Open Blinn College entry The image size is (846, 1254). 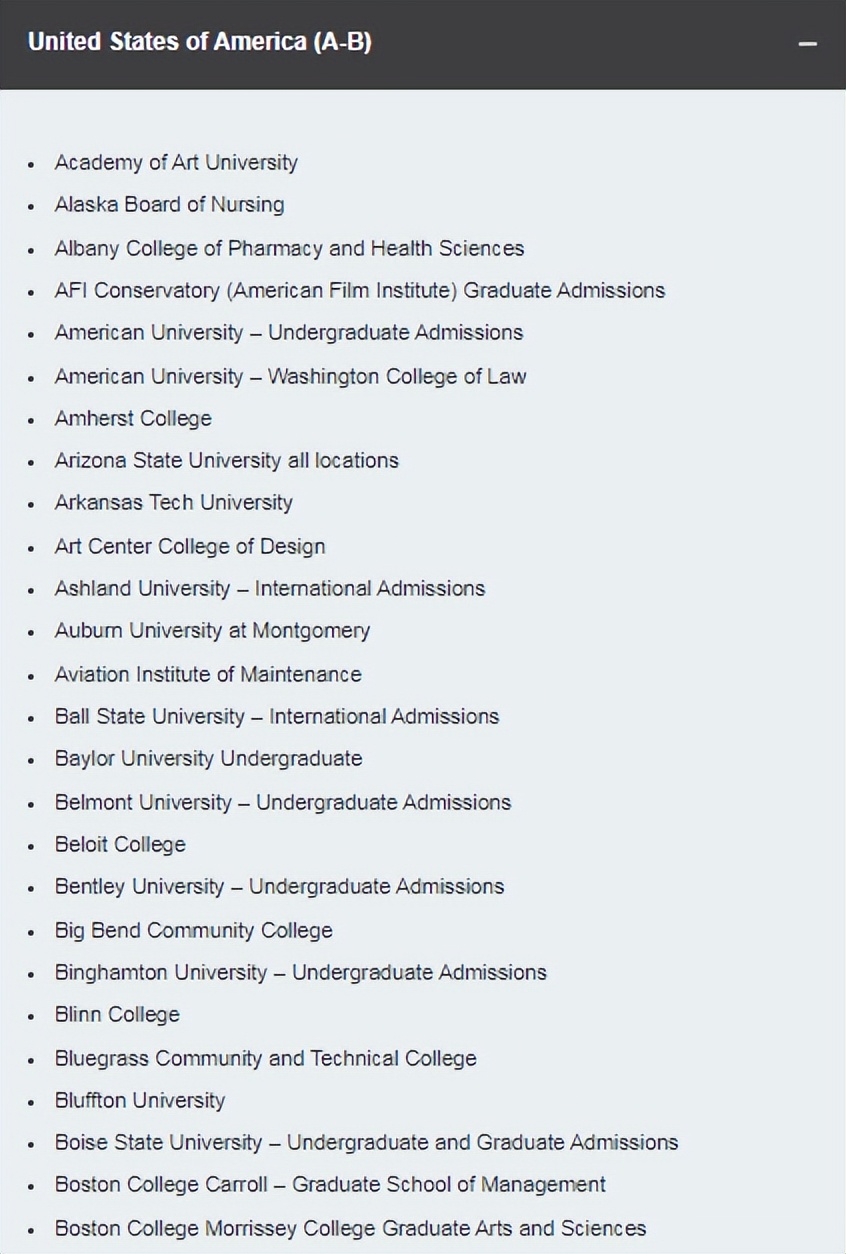(x=117, y=1014)
